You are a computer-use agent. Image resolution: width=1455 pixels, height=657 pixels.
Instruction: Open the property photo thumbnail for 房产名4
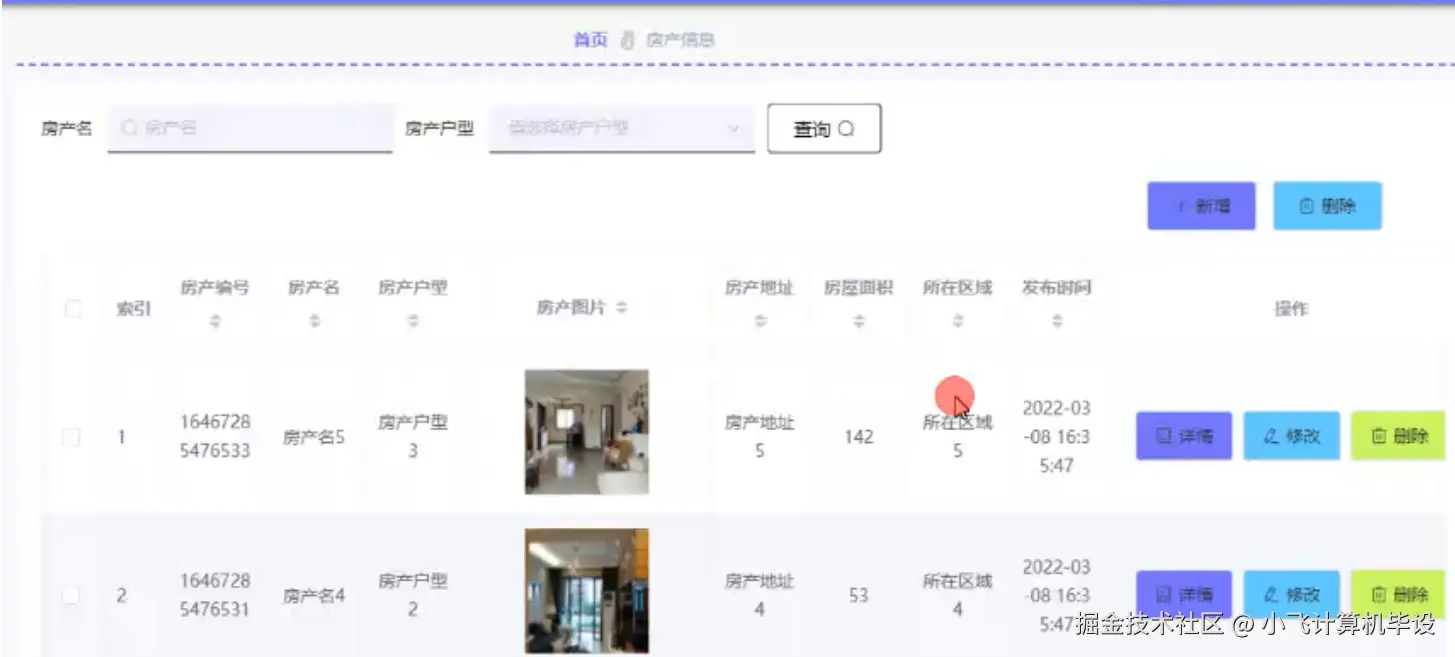586,591
